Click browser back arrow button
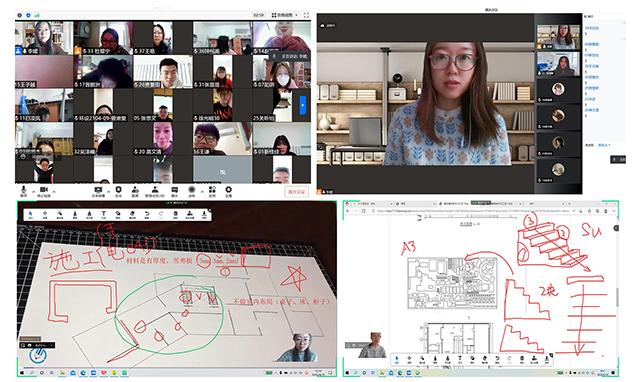This screenshot has width=640, height=382. pos(348,211)
